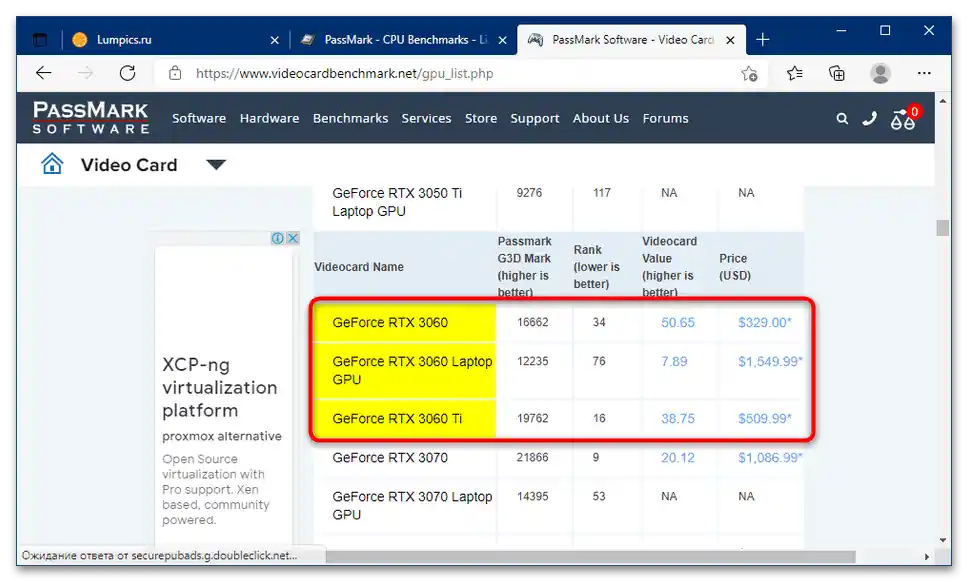Click the PassMark Software logo

(91, 118)
